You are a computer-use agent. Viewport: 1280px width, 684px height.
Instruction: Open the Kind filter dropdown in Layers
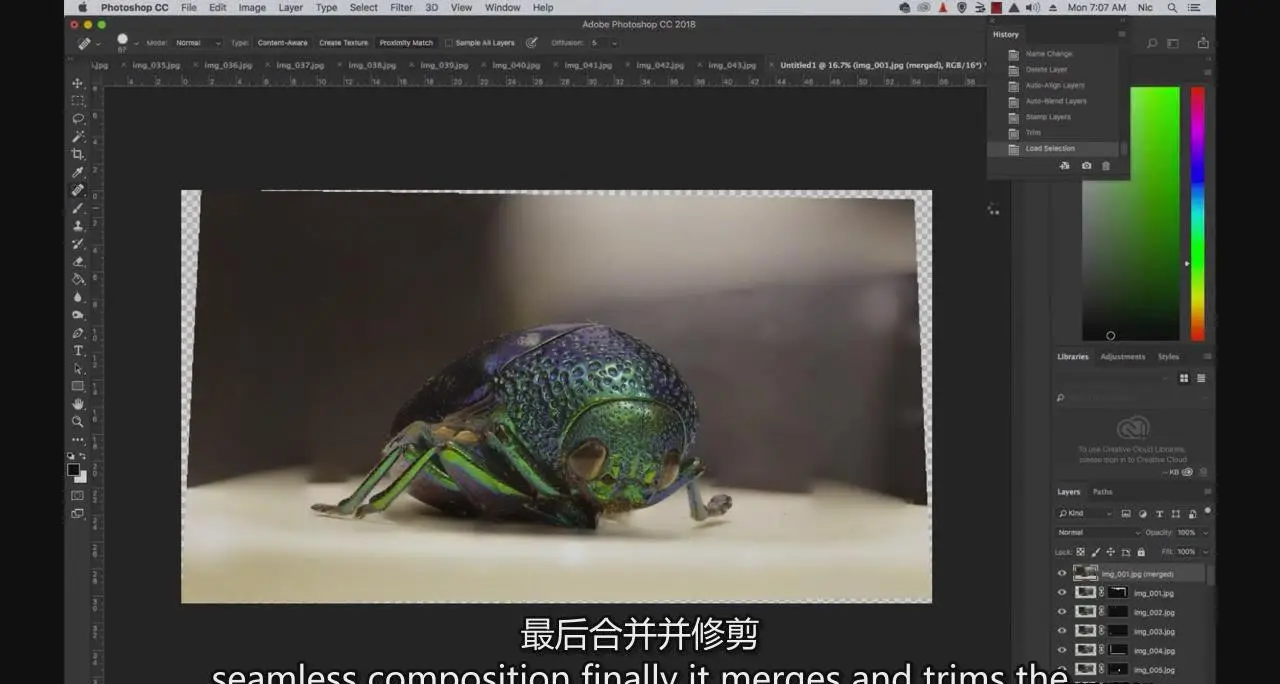pos(1085,513)
